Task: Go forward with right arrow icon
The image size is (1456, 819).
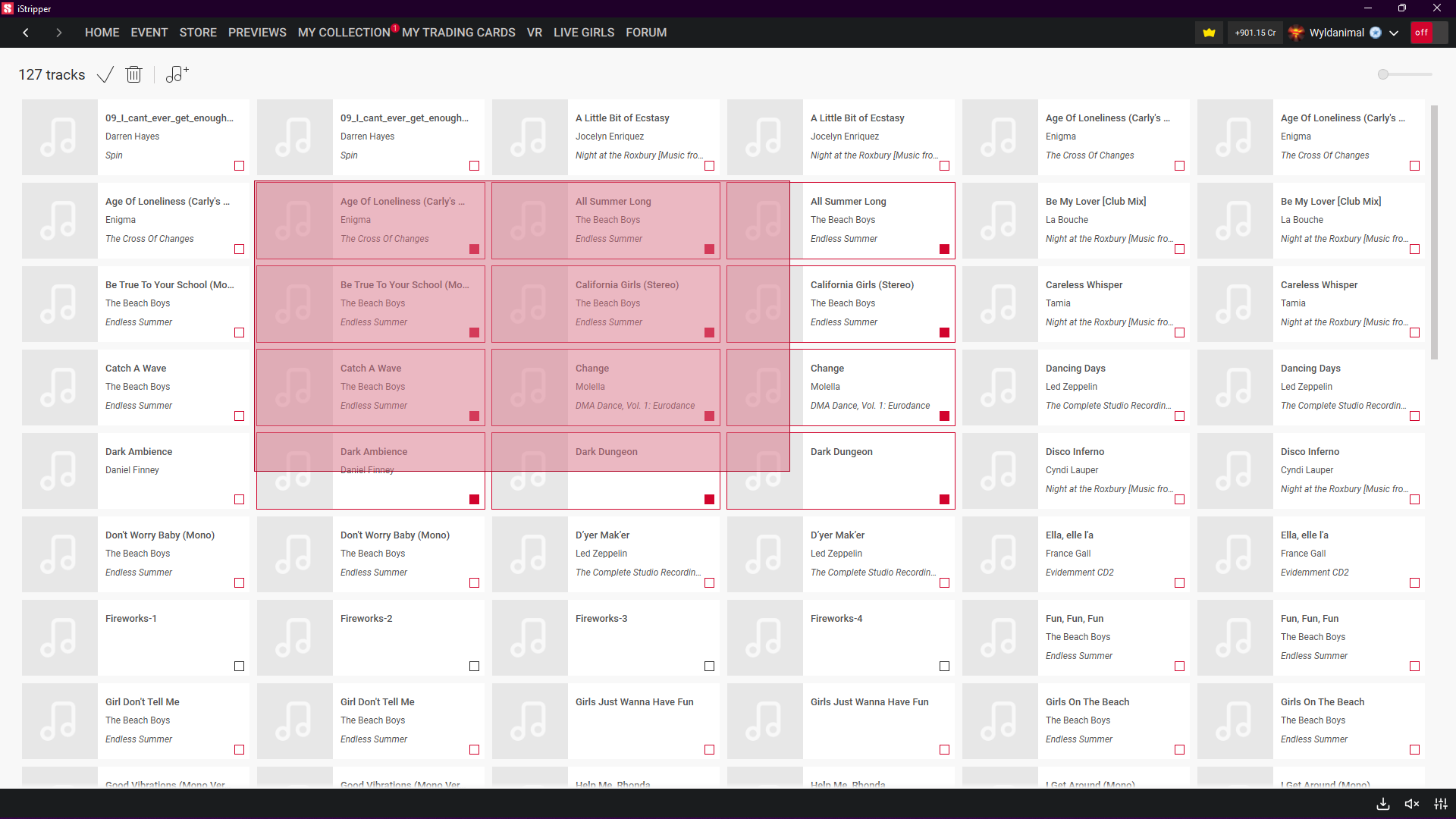Action: coord(58,33)
